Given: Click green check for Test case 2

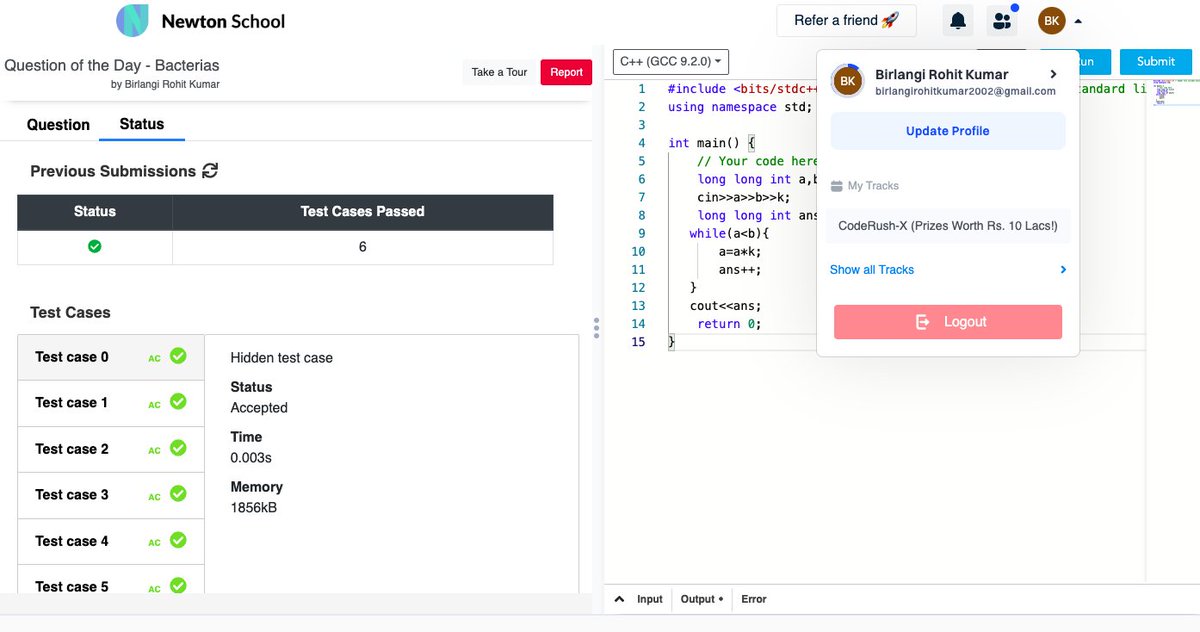Looking at the screenshot, I should [178, 447].
